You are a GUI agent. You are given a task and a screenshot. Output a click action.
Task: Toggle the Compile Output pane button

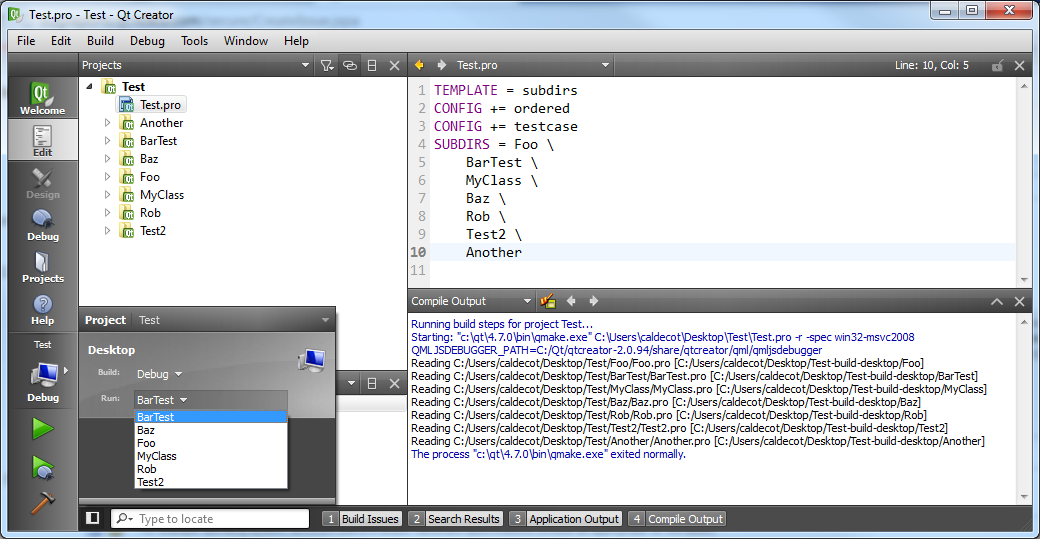click(676, 519)
